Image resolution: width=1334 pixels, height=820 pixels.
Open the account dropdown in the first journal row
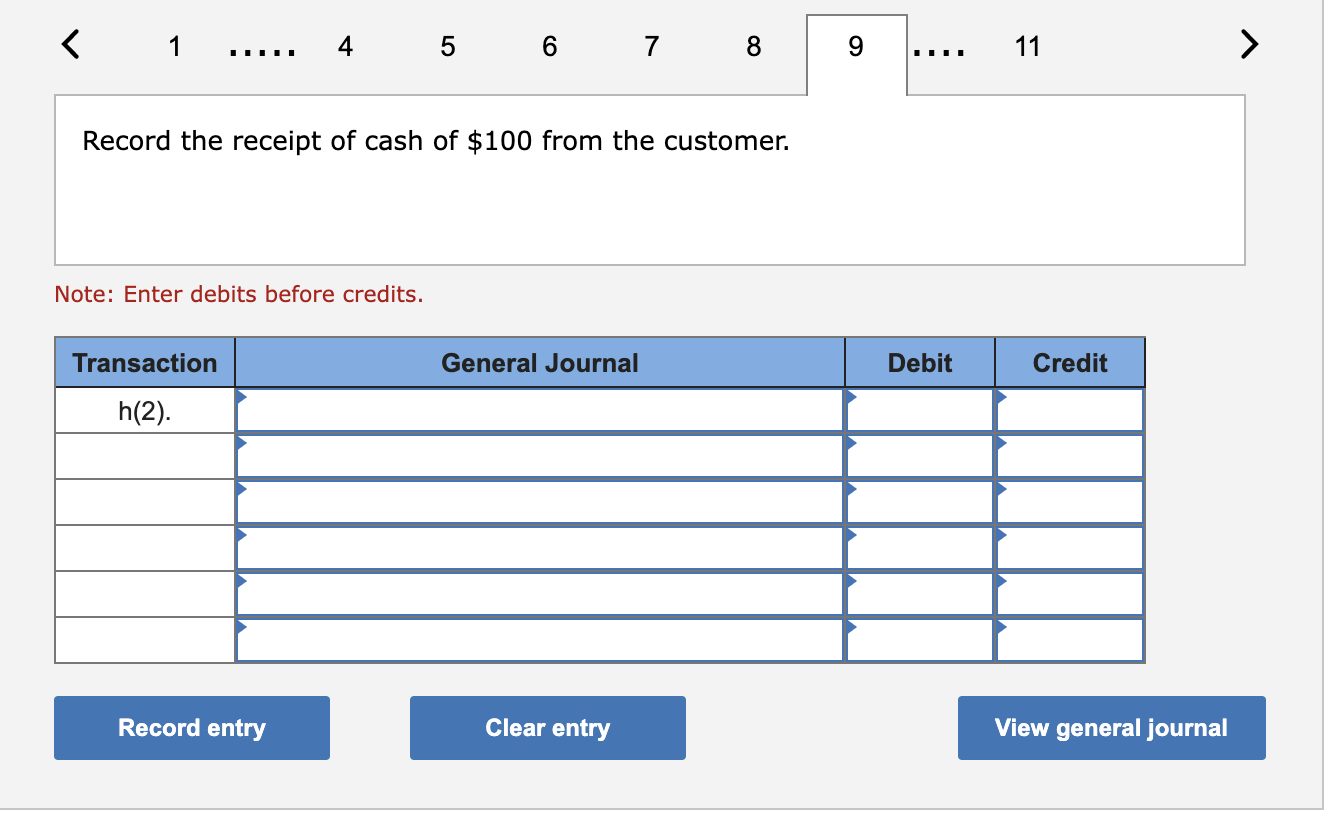240,397
